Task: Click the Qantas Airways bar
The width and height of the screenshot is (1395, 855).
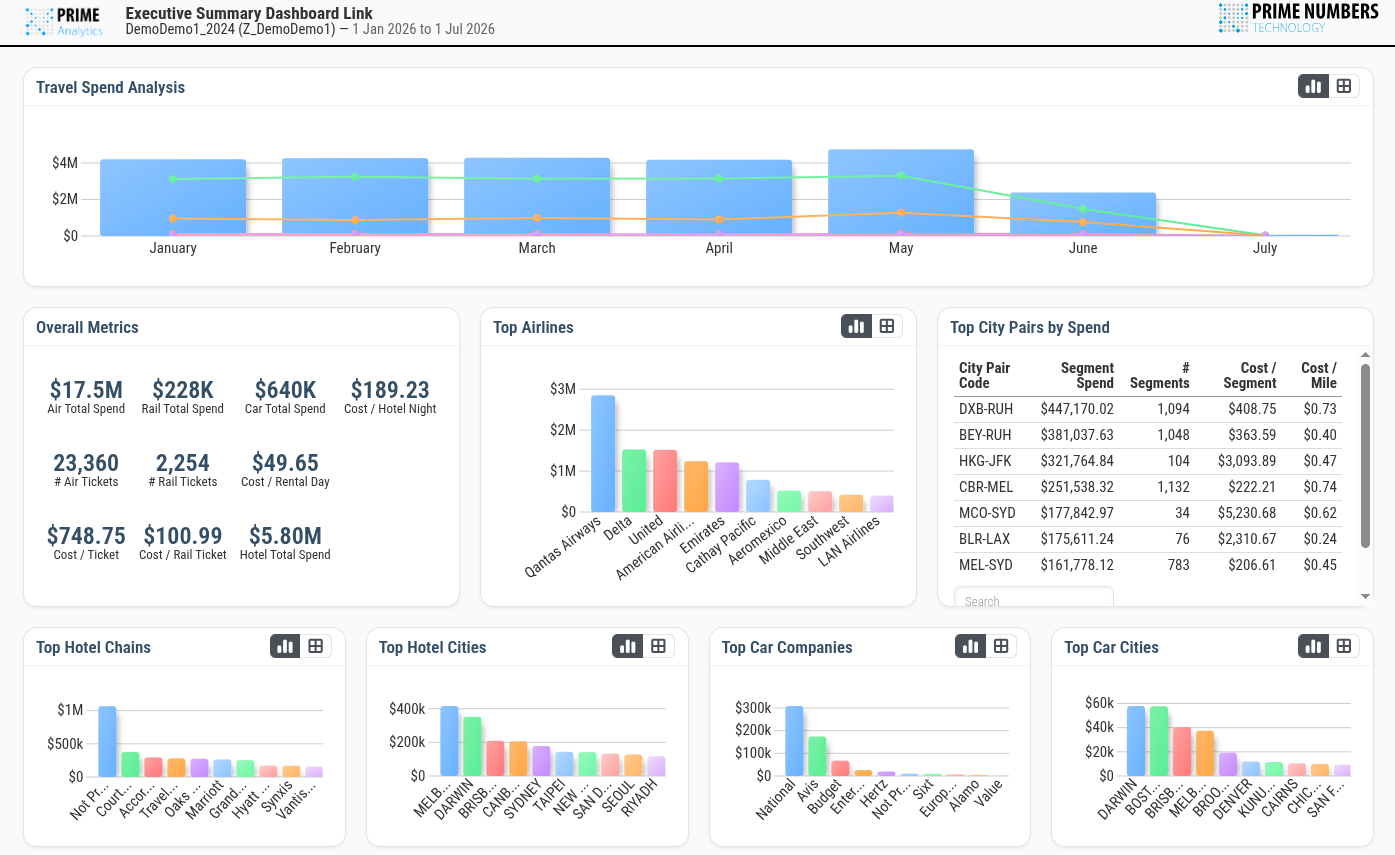Action: pos(603,453)
